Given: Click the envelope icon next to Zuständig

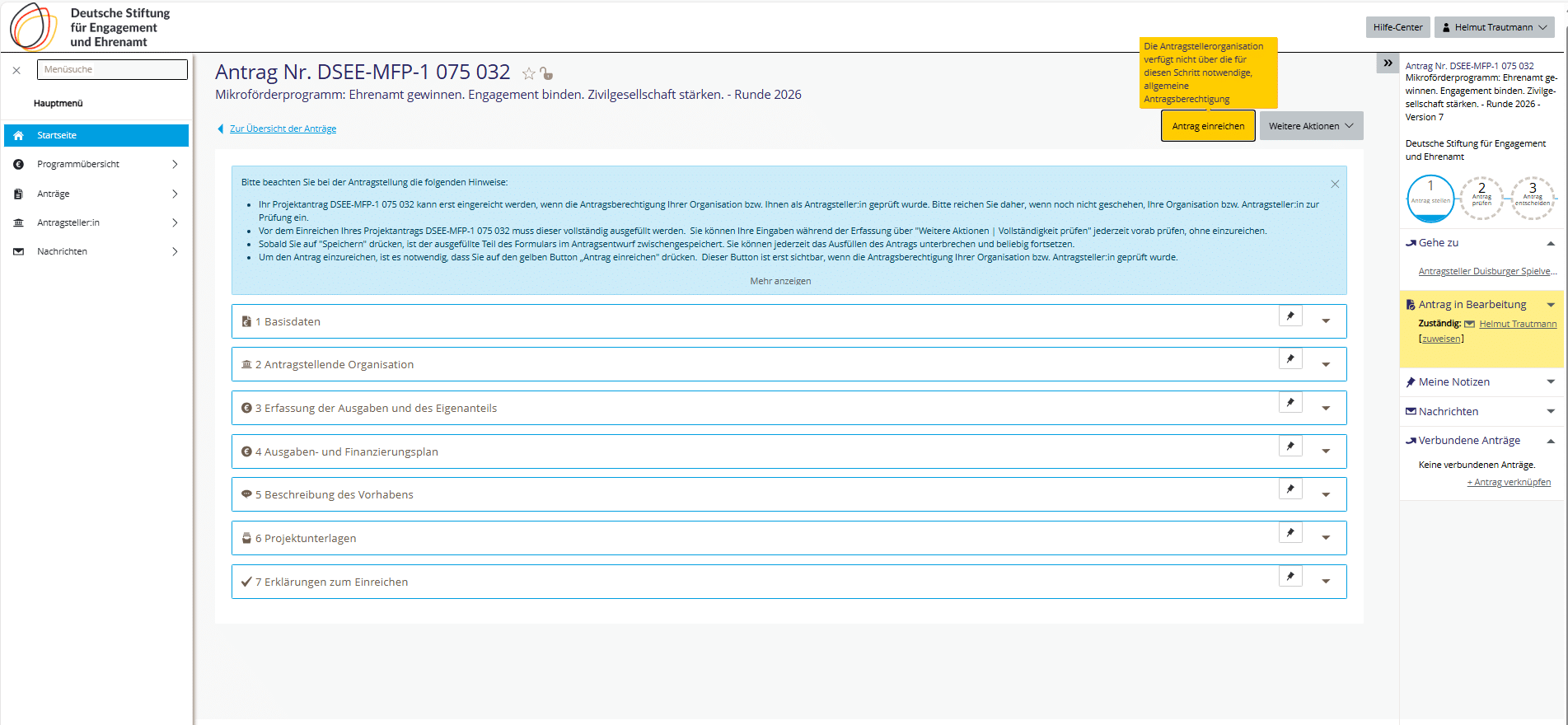Looking at the screenshot, I should [x=1469, y=324].
